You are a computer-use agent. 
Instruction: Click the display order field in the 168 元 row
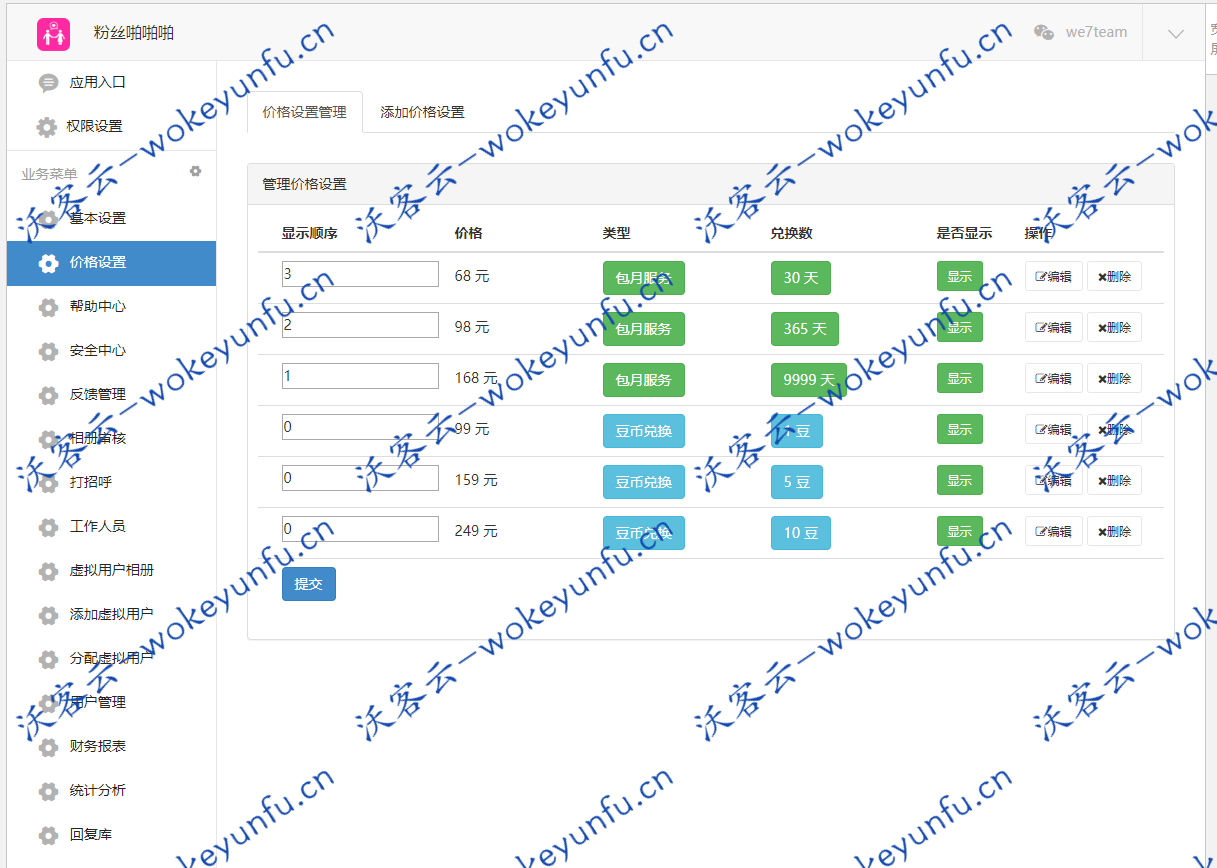[360, 376]
